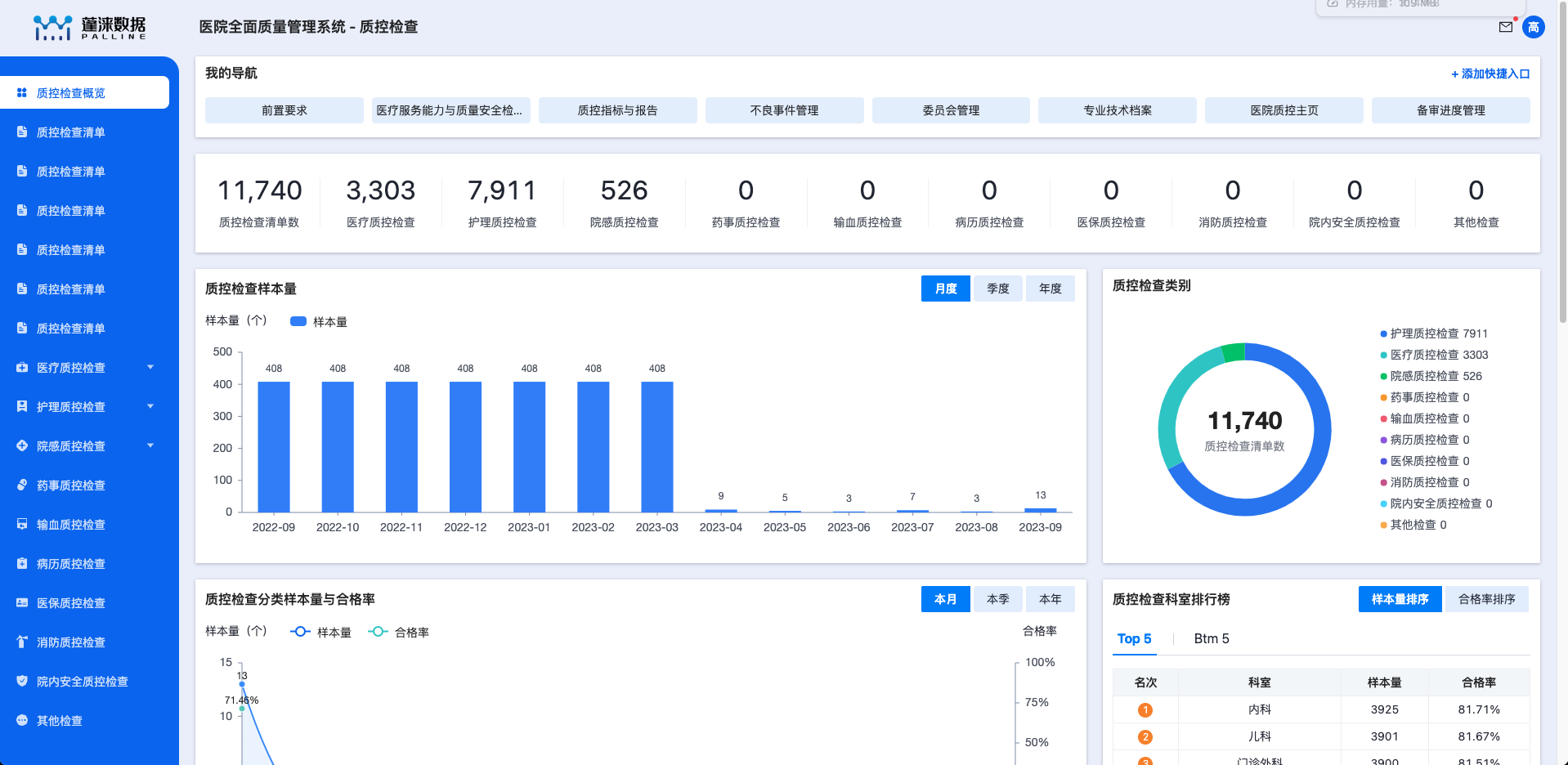Click the 院感质控检查 sidebar icon
Viewport: 1568px width, 765px height.
click(x=22, y=445)
